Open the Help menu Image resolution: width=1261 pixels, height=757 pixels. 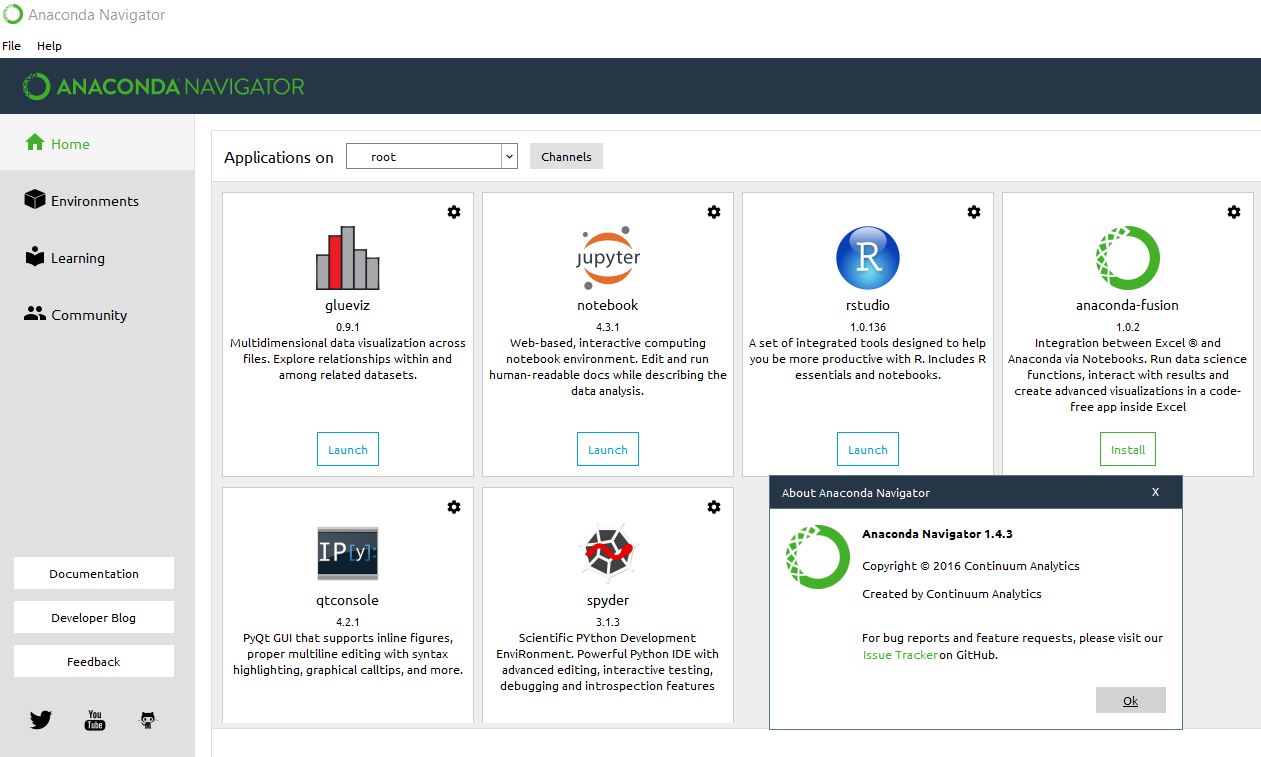49,46
